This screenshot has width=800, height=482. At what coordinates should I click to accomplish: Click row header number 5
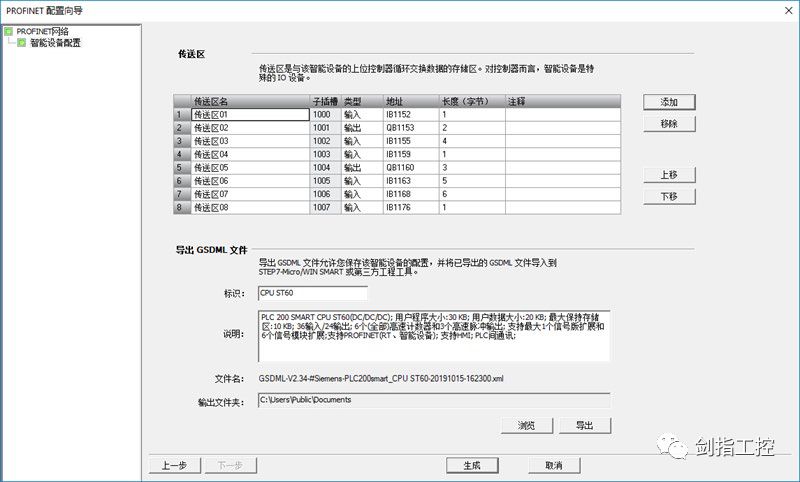point(182,168)
